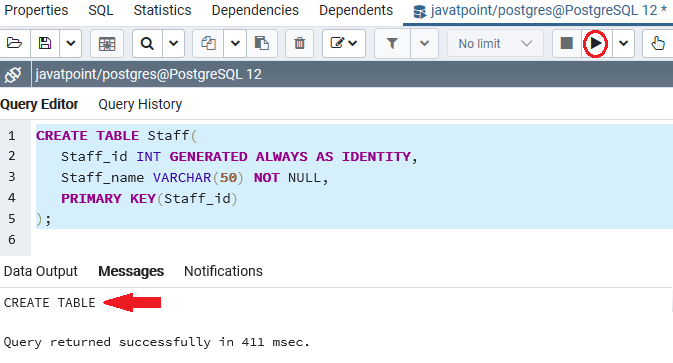This screenshot has width=673, height=363.
Task: Open Find with the magnifier icon
Action: pos(147,43)
